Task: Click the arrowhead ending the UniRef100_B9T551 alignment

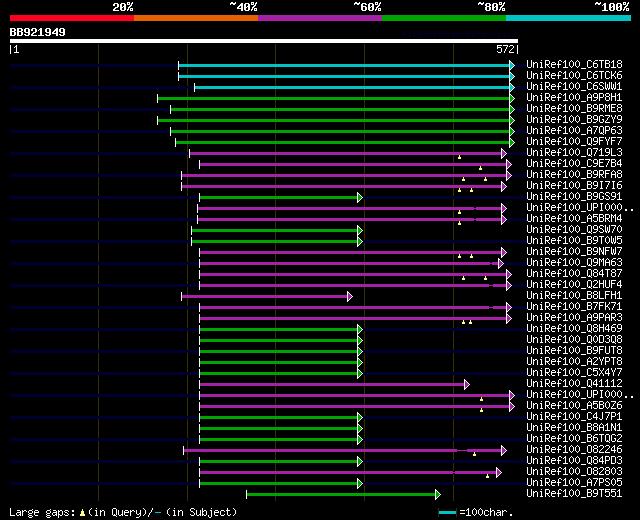Action: tap(438, 495)
